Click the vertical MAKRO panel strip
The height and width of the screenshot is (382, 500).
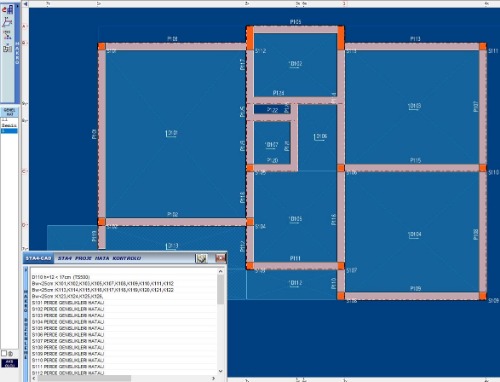(17, 53)
